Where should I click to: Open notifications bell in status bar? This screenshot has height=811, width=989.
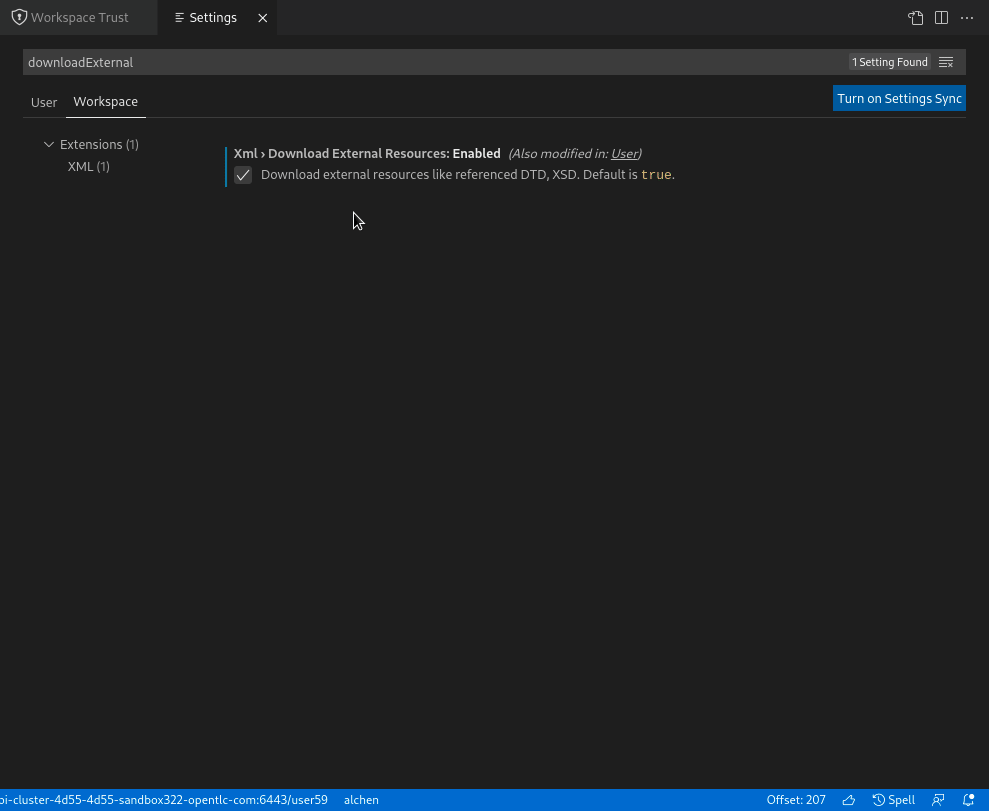click(x=968, y=800)
